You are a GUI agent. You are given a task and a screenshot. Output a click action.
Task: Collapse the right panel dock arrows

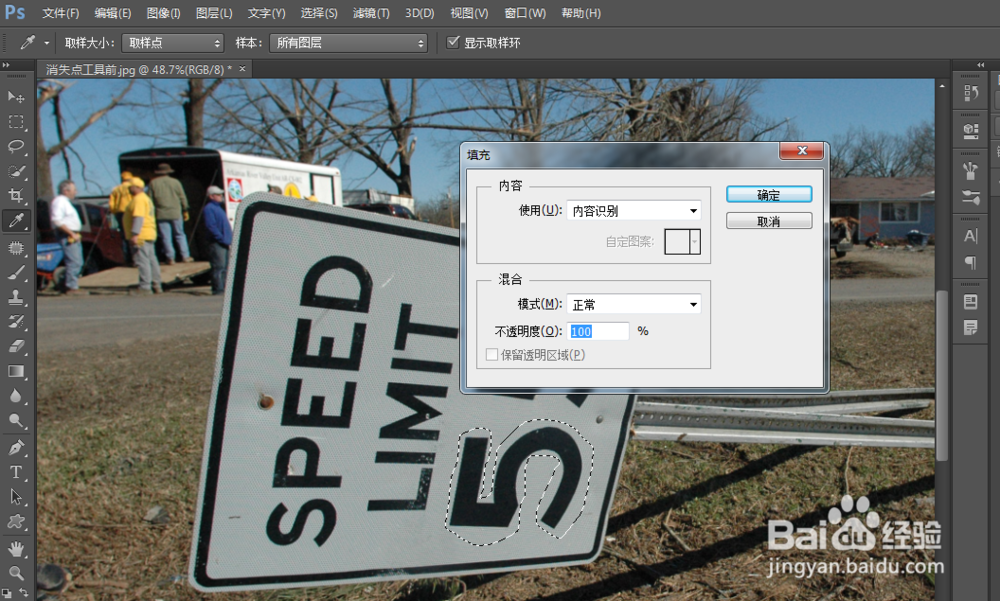click(x=981, y=65)
